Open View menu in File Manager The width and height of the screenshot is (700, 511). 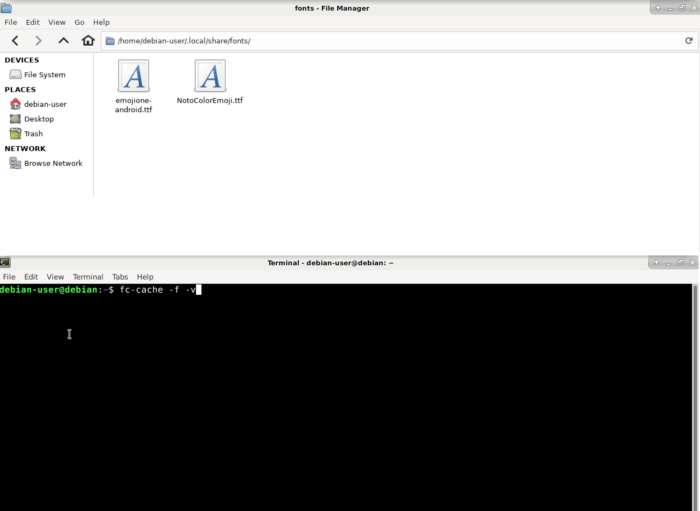click(57, 22)
